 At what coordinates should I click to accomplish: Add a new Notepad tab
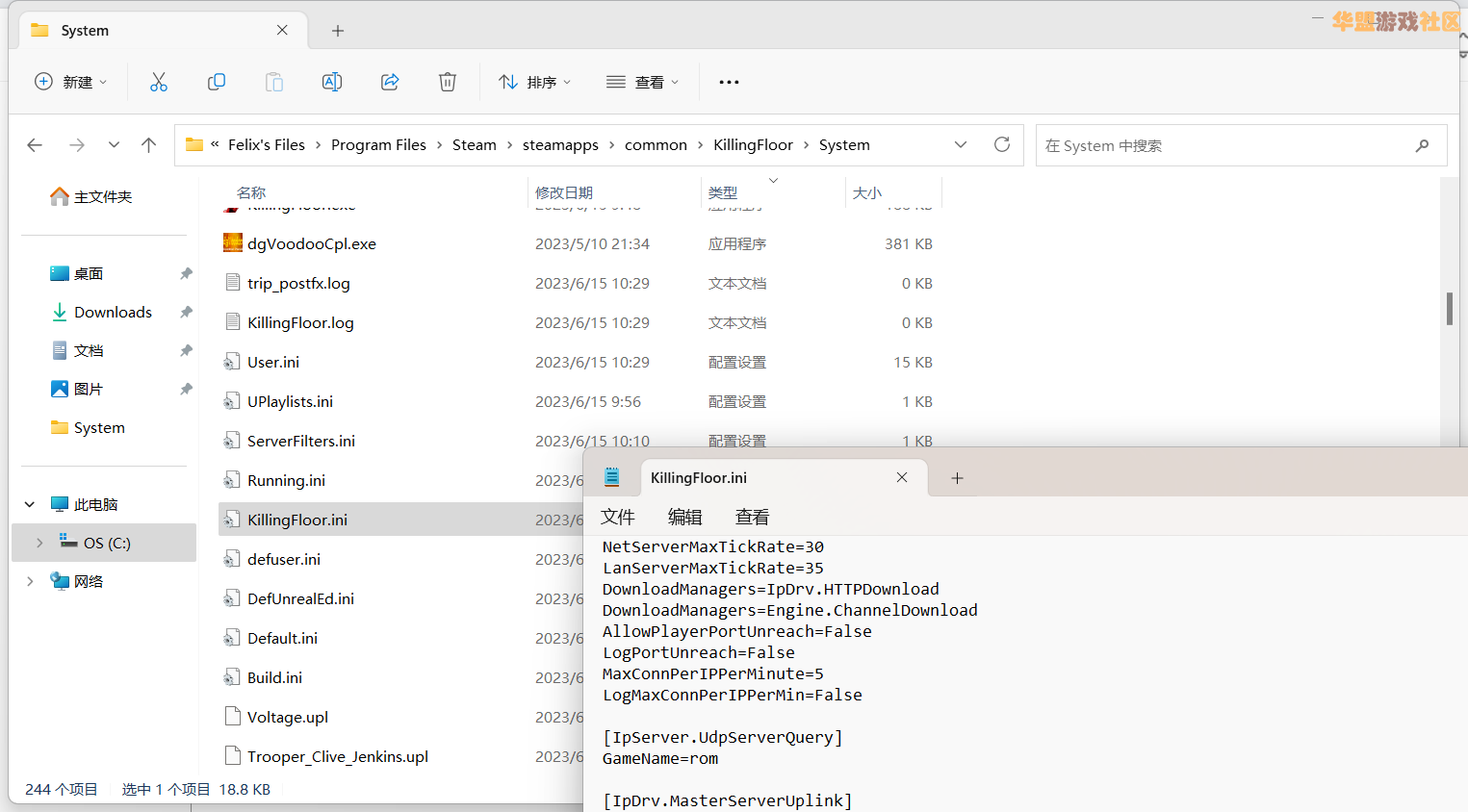pyautogui.click(x=957, y=478)
